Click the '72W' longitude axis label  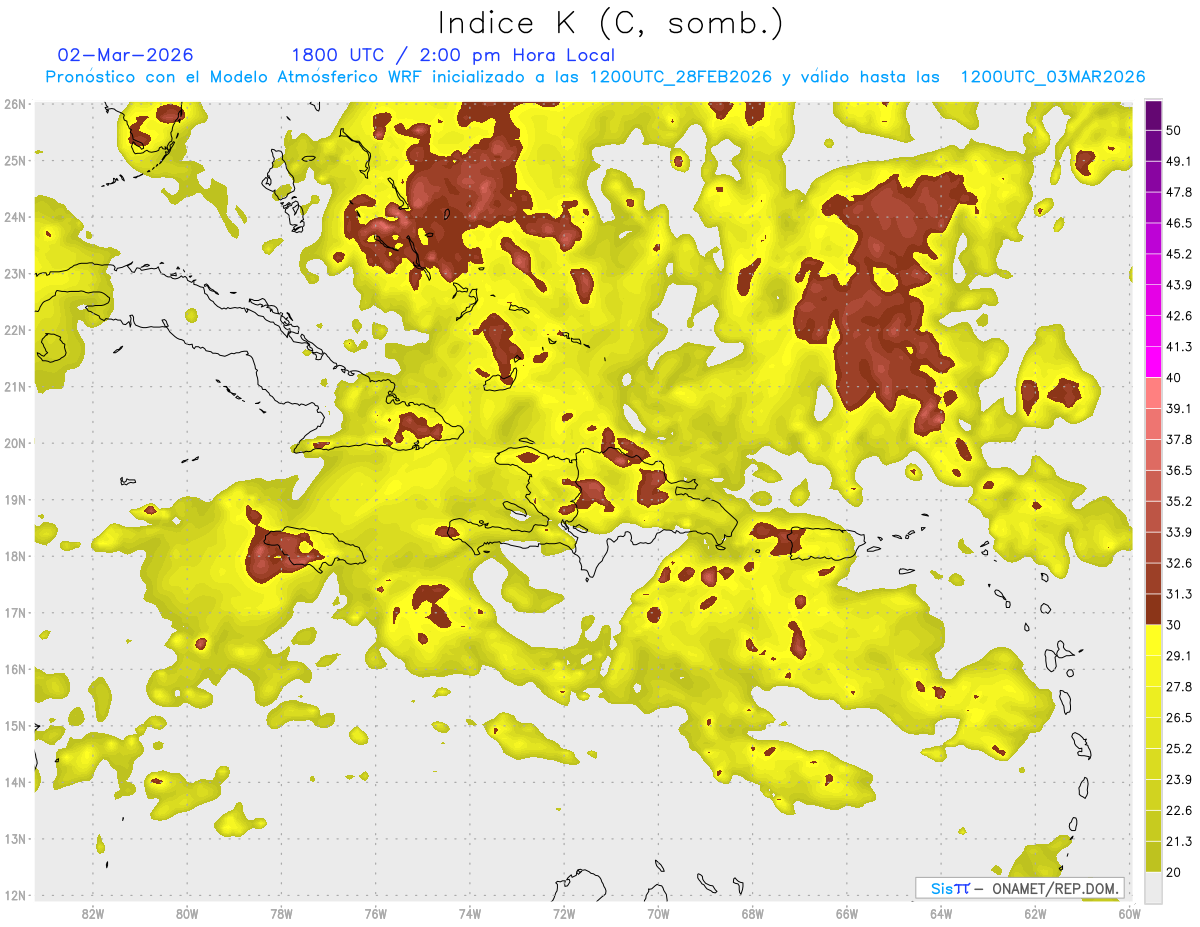point(564,914)
